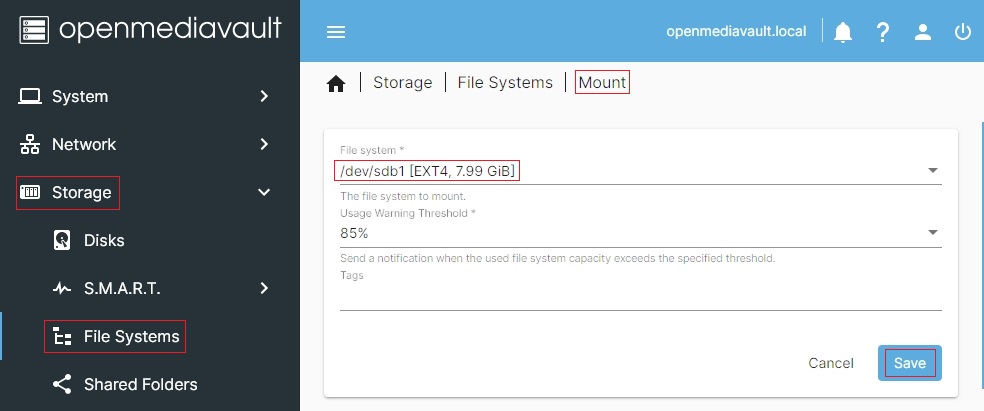The width and height of the screenshot is (984, 411).
Task: Open the notifications bell
Action: pyautogui.click(x=843, y=31)
